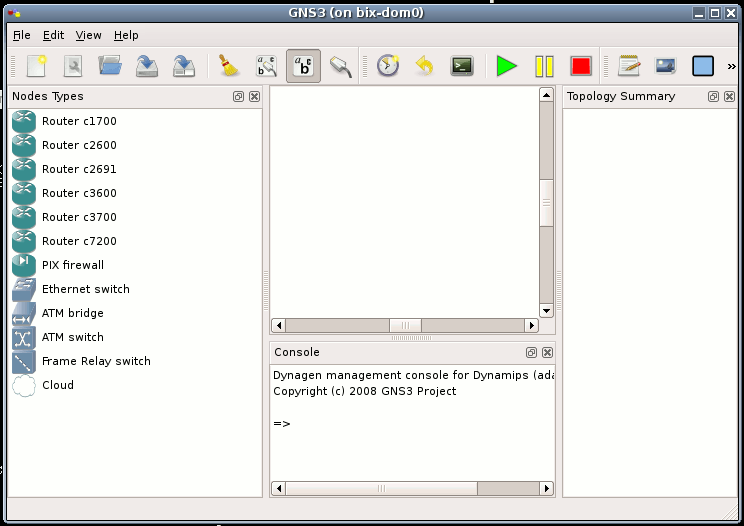Pause all devices with yellow pause button
Image resolution: width=744 pixels, height=526 pixels.
pyautogui.click(x=544, y=66)
